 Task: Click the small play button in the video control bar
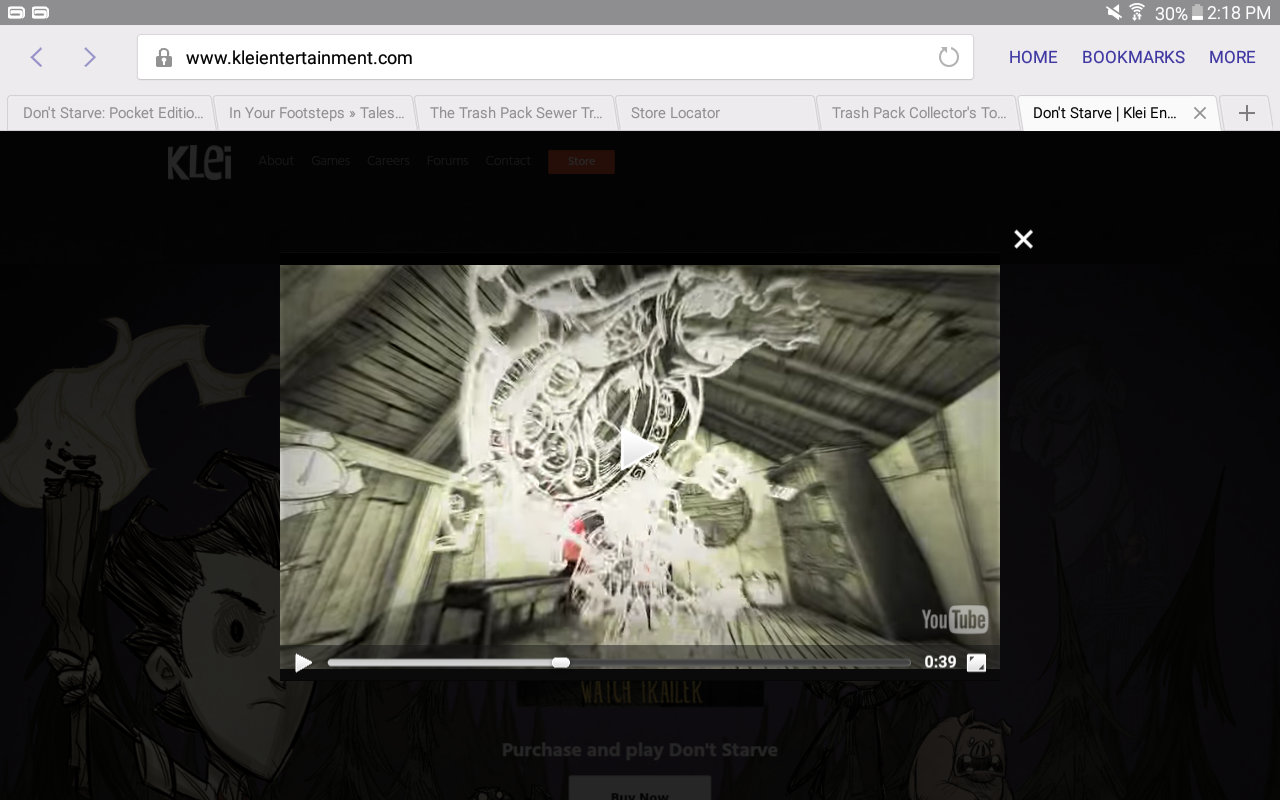(x=303, y=662)
